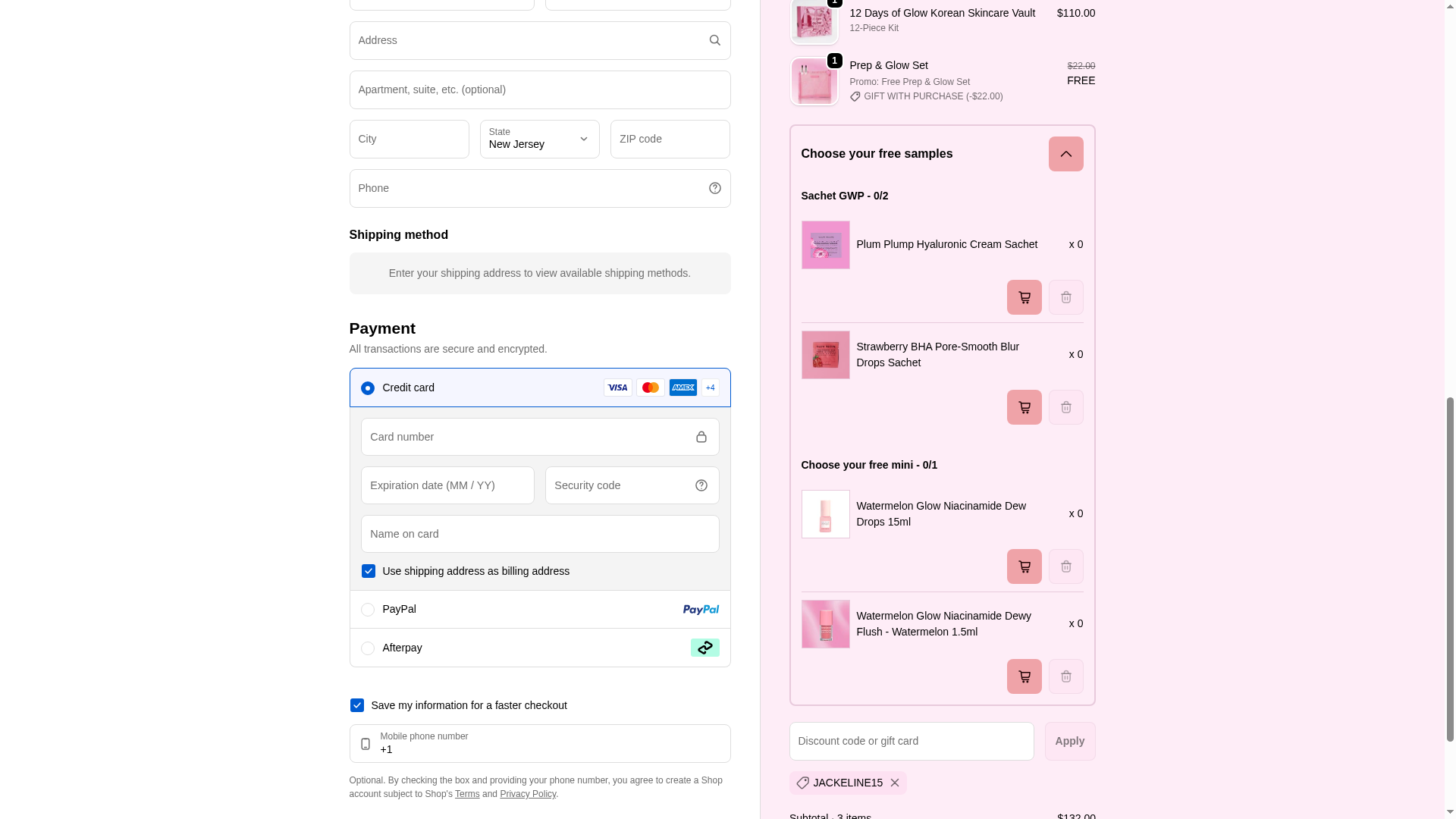This screenshot has width=1456, height=819.
Task: Add Plum Plump Hyaluronic Cream Sachet to cart
Action: [1024, 297]
